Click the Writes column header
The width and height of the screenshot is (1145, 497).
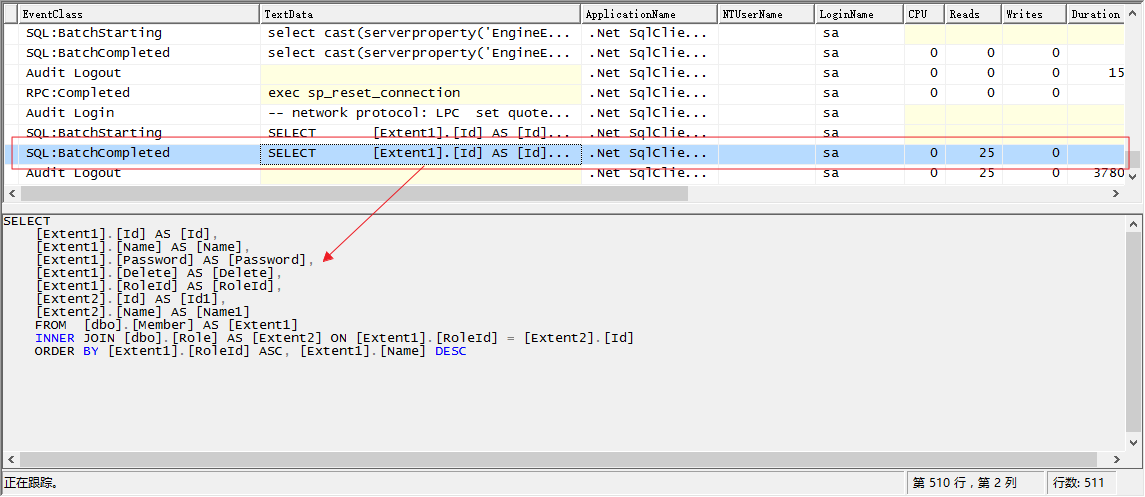1034,14
